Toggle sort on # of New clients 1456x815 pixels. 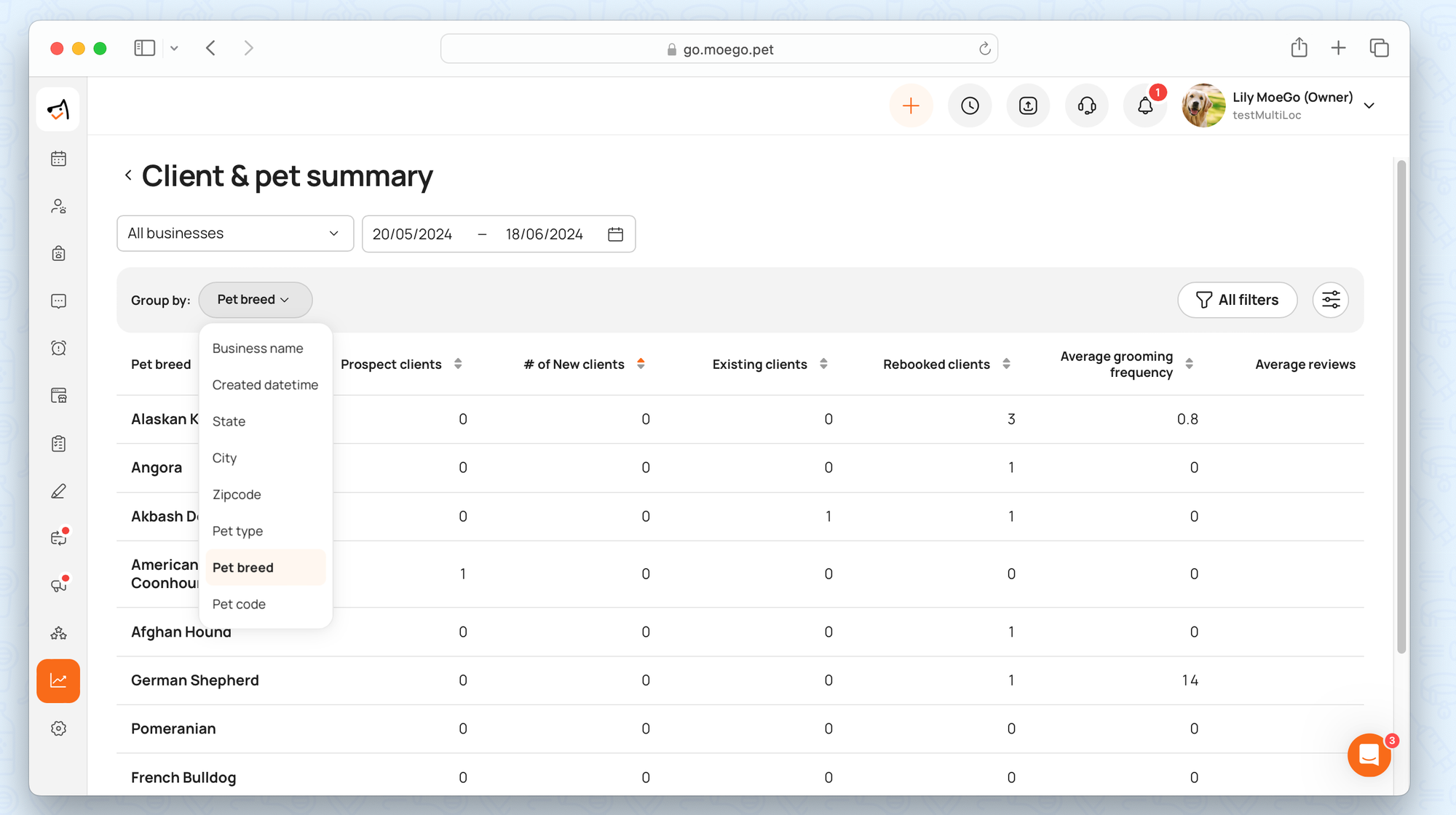tap(641, 364)
